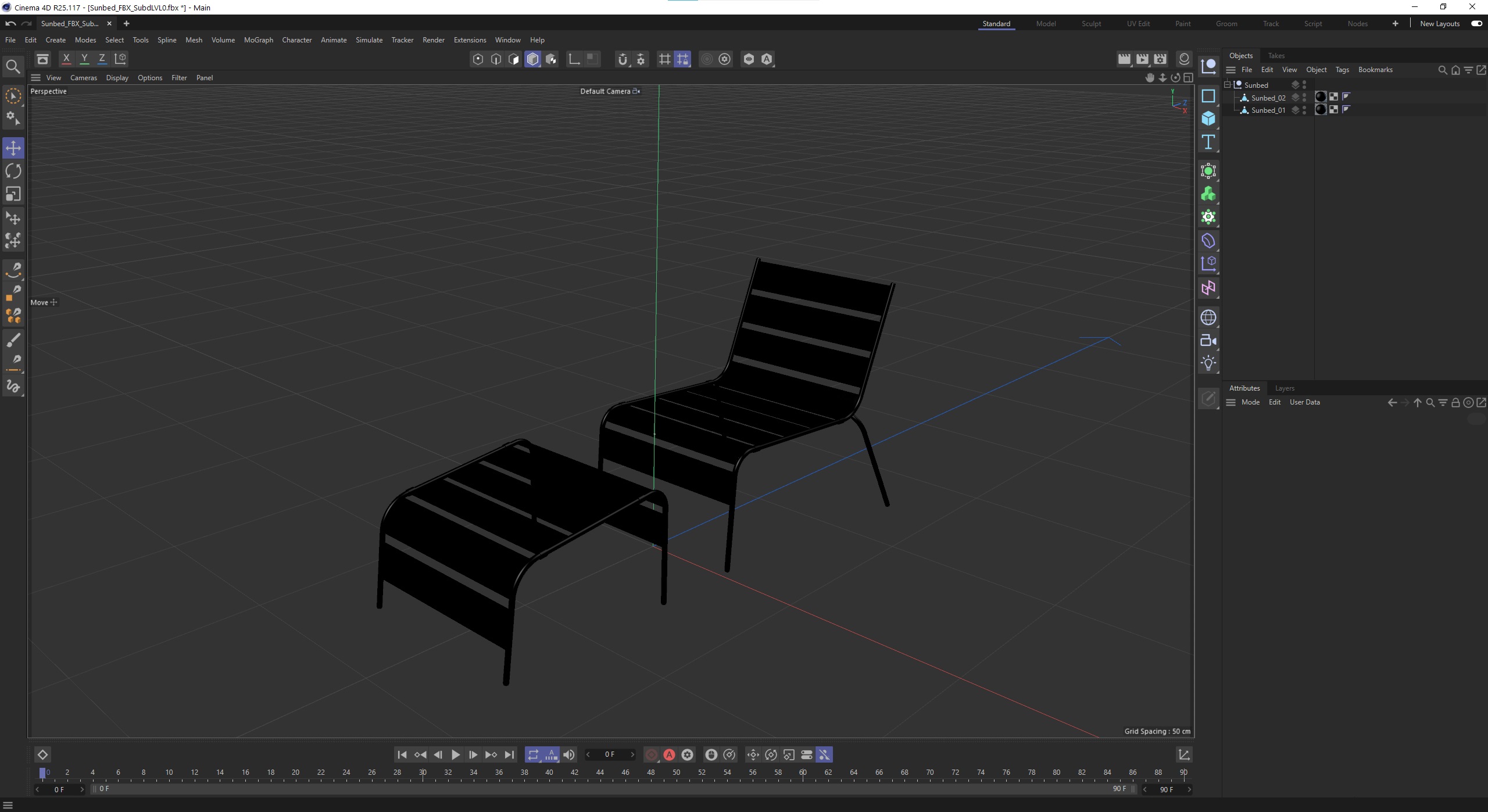Activate the Move tool
This screenshot has height=812, width=1488.
pyautogui.click(x=13, y=148)
